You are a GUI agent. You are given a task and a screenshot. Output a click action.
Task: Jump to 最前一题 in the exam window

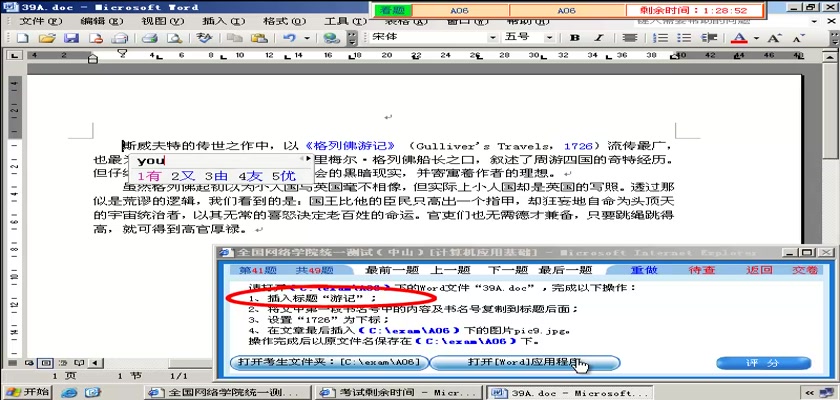(391, 270)
